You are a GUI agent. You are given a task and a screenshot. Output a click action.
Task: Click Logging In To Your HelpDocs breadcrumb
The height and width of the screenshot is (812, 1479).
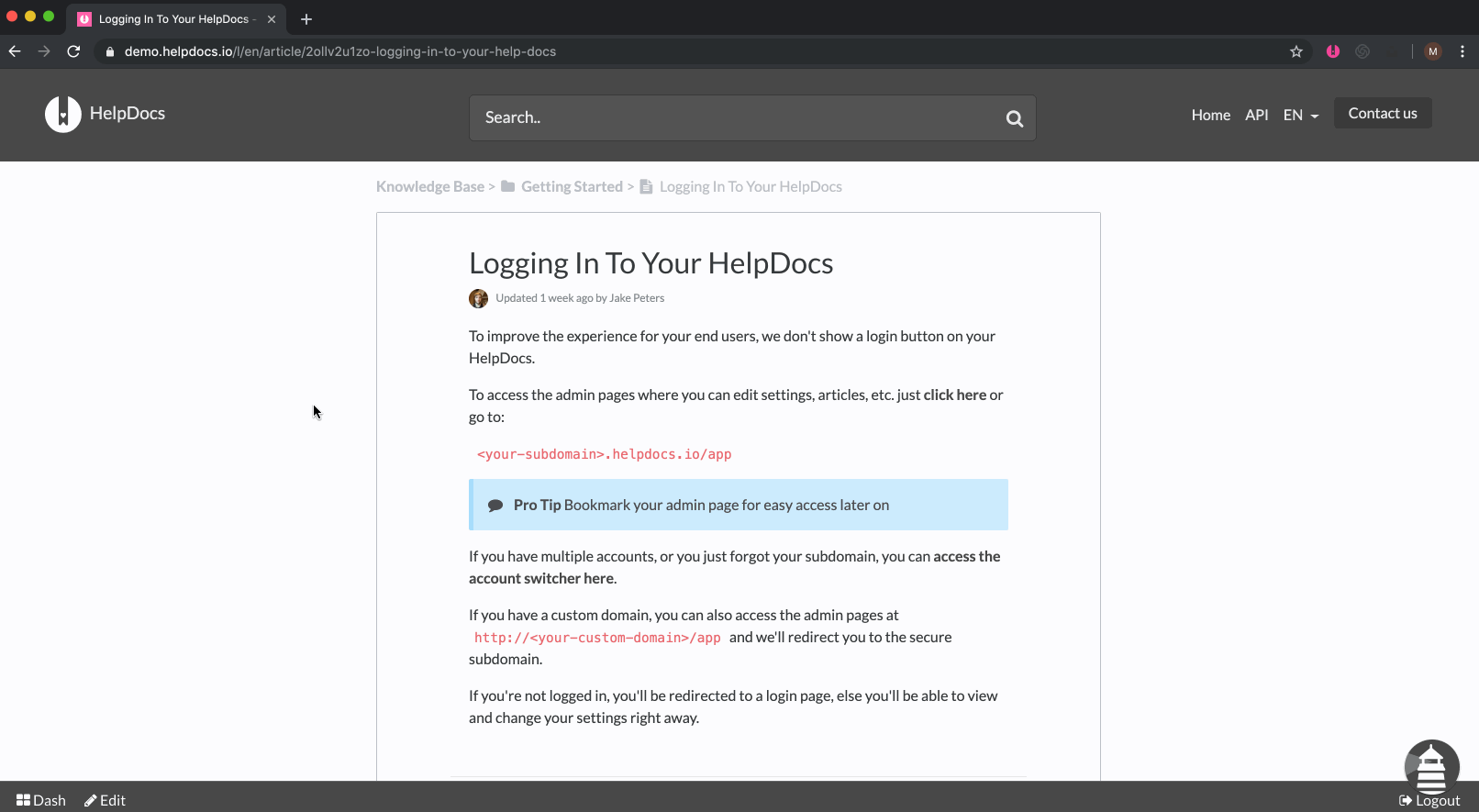tap(751, 186)
